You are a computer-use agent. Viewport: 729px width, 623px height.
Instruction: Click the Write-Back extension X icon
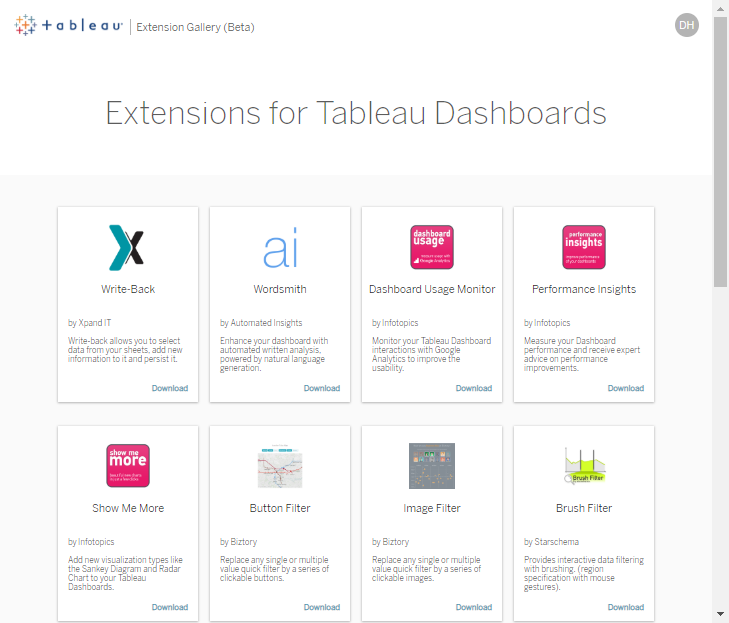[x=127, y=247]
